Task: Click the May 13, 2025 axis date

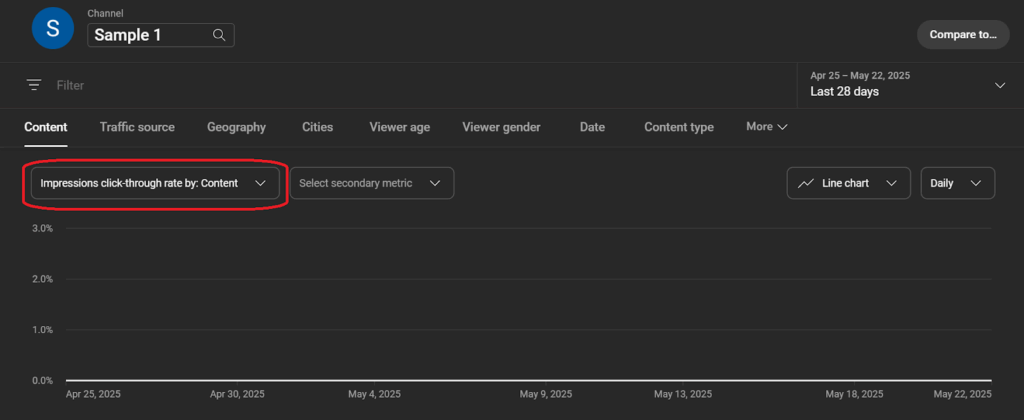Action: tap(683, 395)
